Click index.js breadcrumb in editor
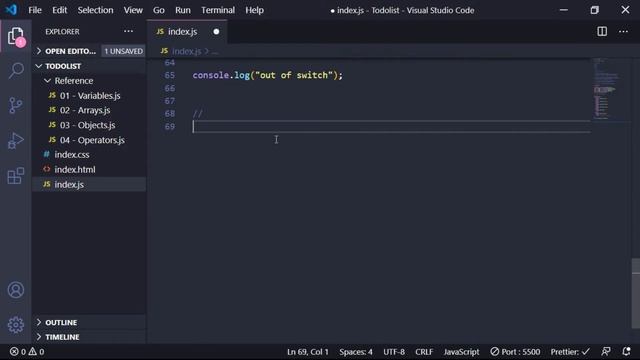This screenshot has height=360, width=640. pos(186,51)
